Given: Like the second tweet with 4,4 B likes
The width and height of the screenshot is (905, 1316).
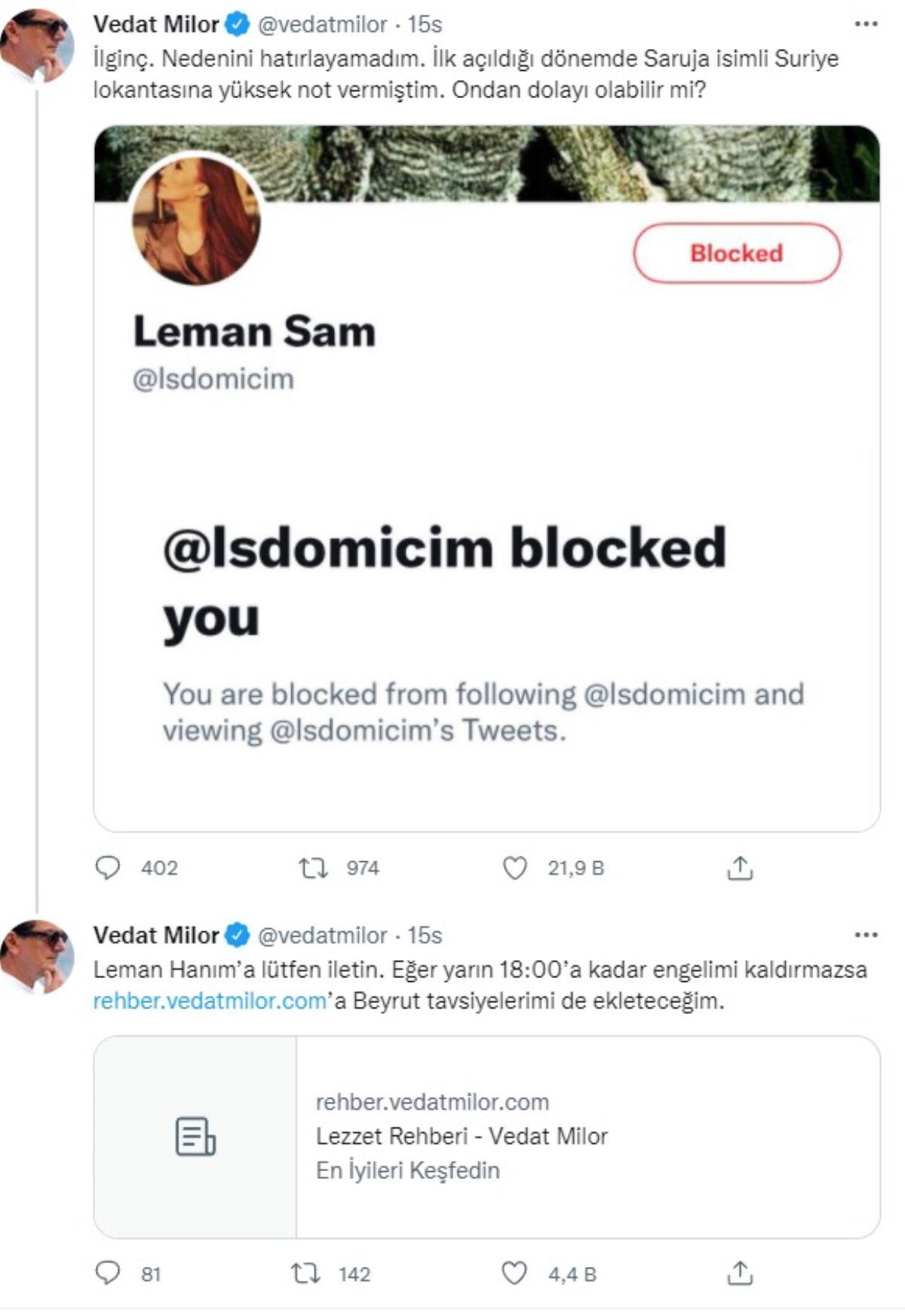Looking at the screenshot, I should pos(514,1274).
